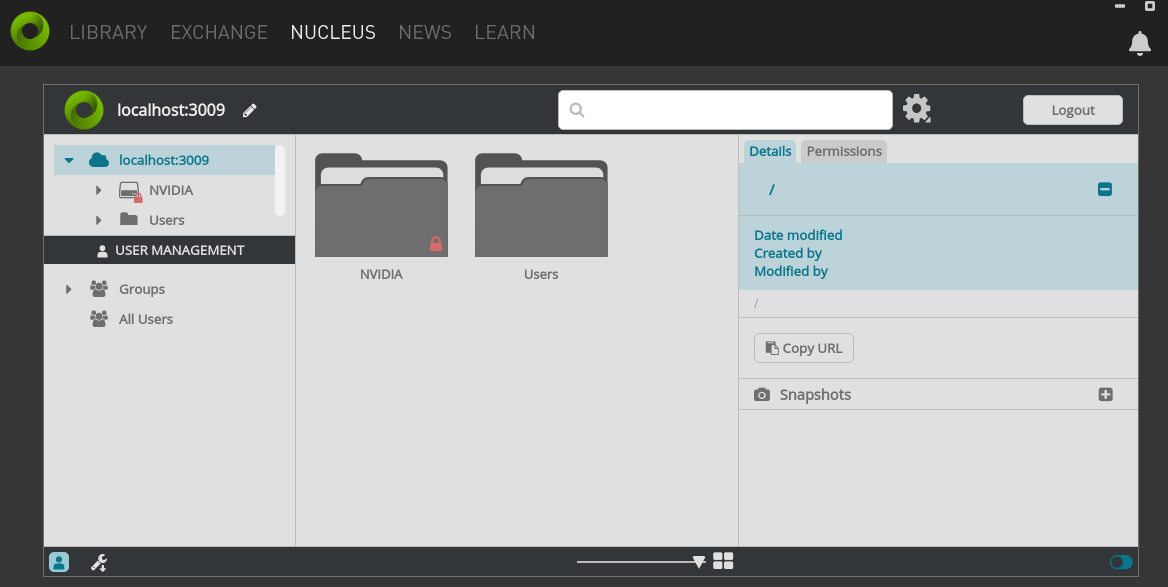Collapse the localhost:3009 tree node
1168x587 pixels.
(69, 160)
